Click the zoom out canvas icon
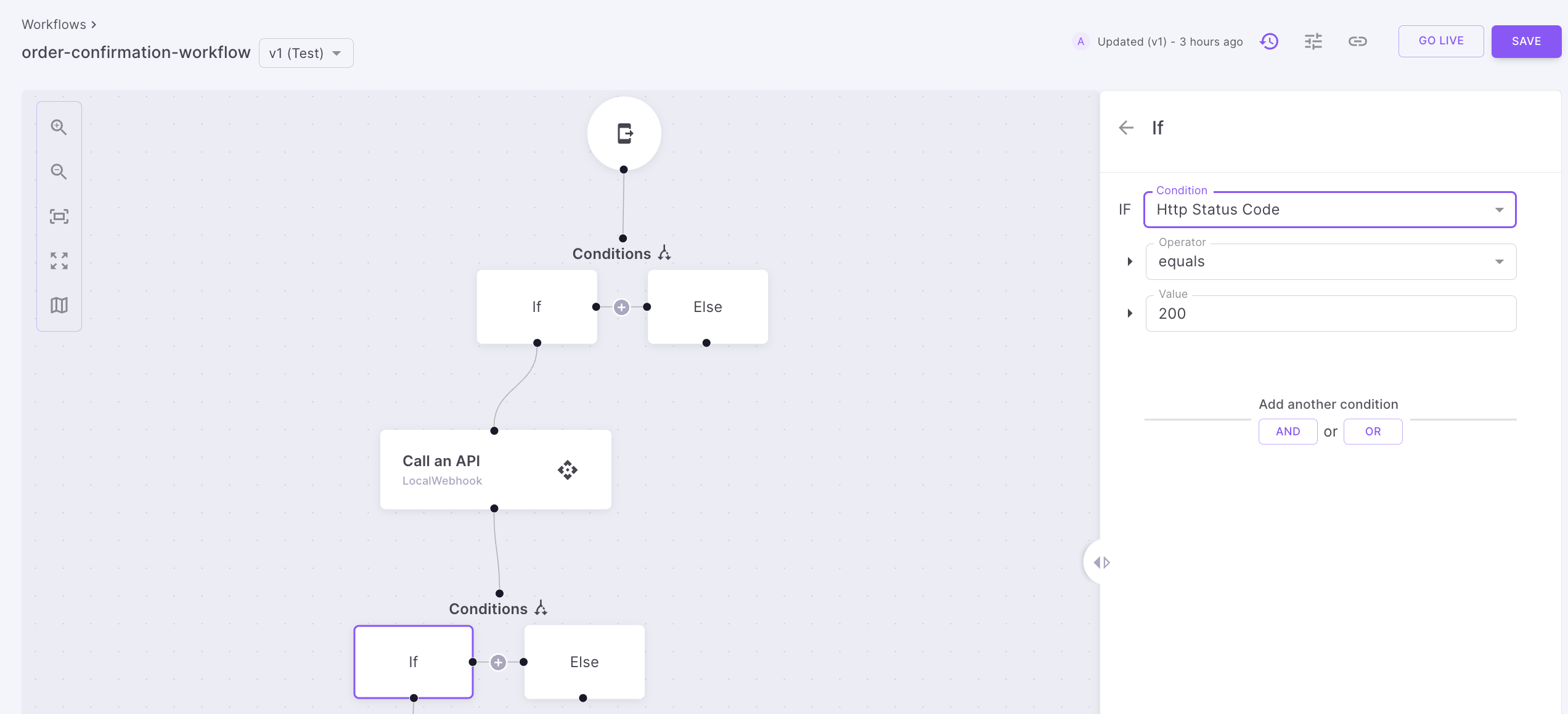This screenshot has width=1568, height=714. click(x=59, y=171)
